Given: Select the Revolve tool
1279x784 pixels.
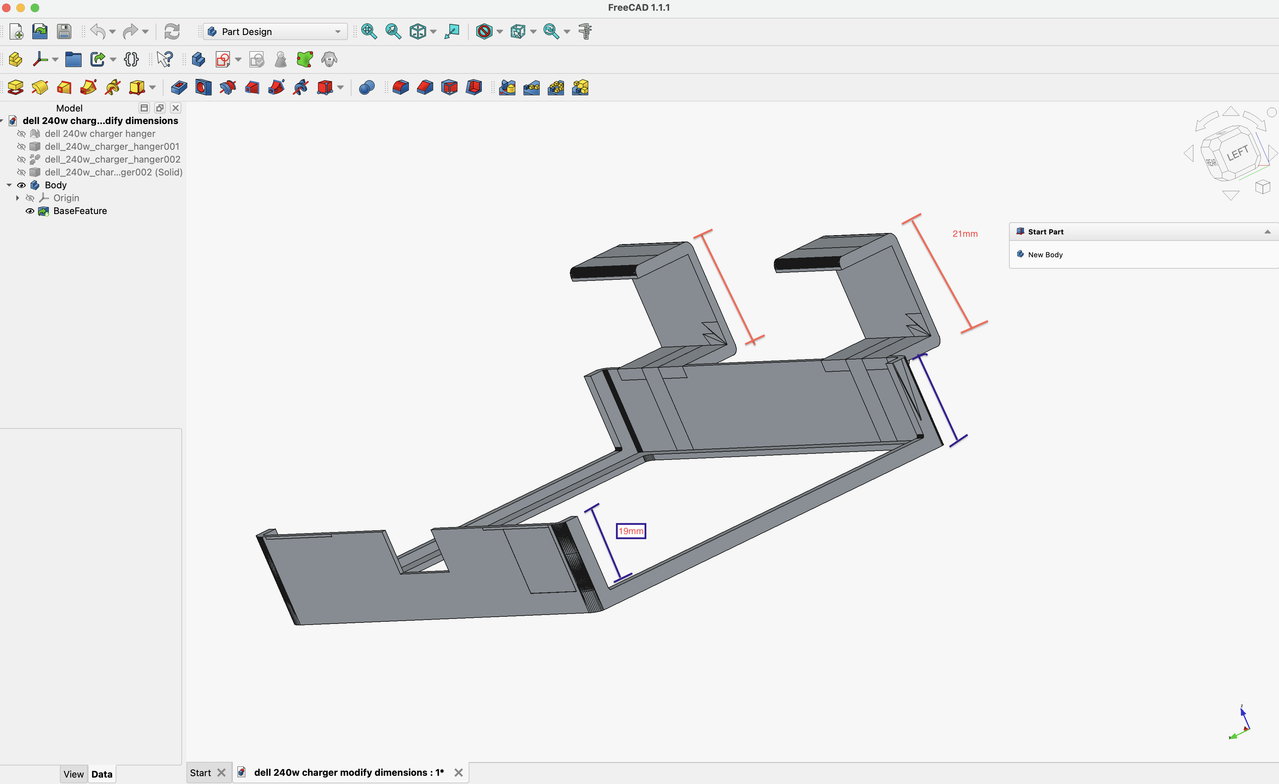Looking at the screenshot, I should [40, 88].
